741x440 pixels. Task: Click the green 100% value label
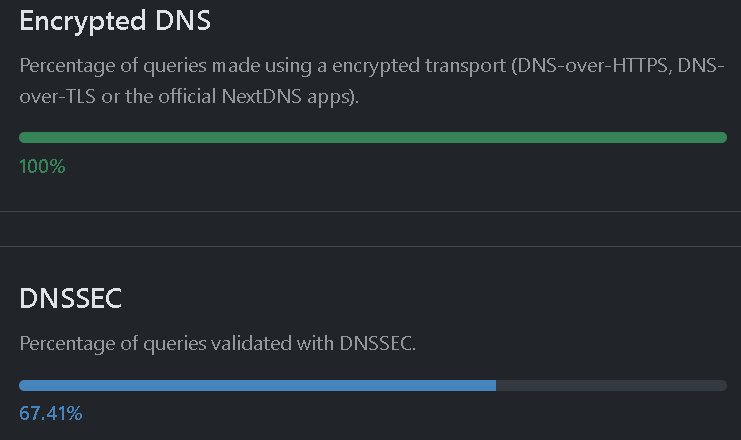(x=42, y=166)
